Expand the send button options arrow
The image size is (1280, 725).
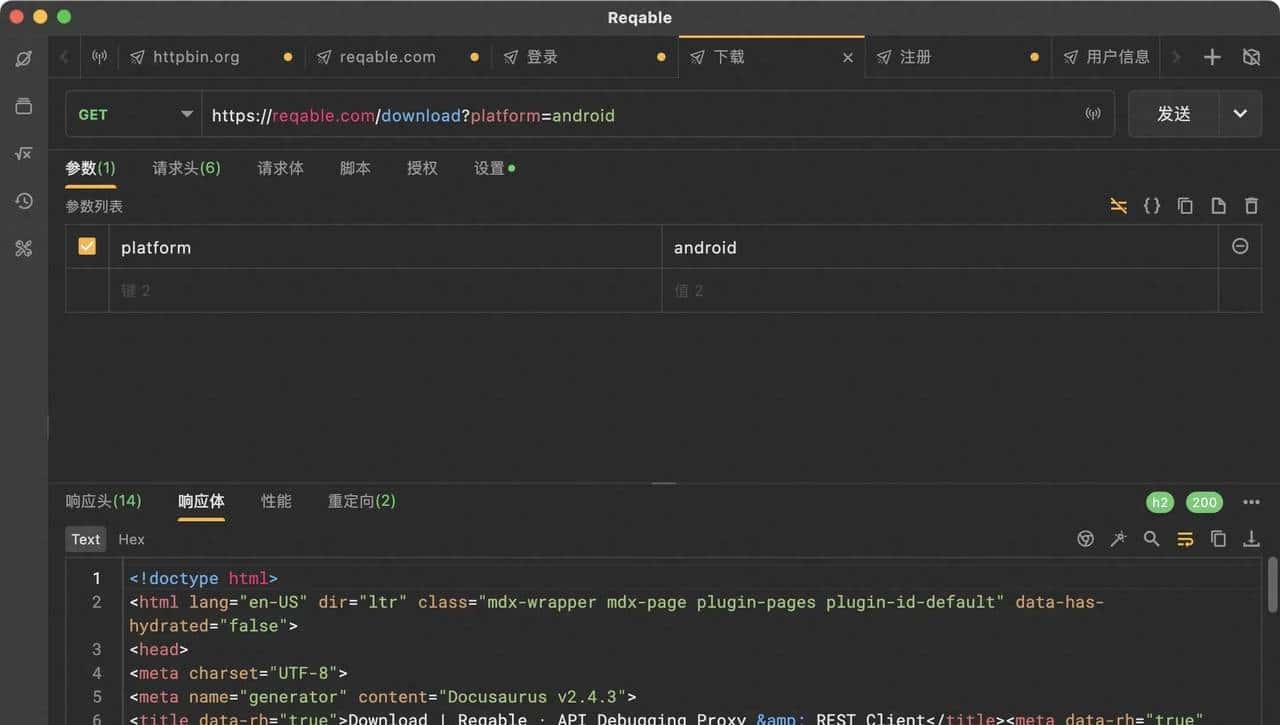click(x=1240, y=114)
